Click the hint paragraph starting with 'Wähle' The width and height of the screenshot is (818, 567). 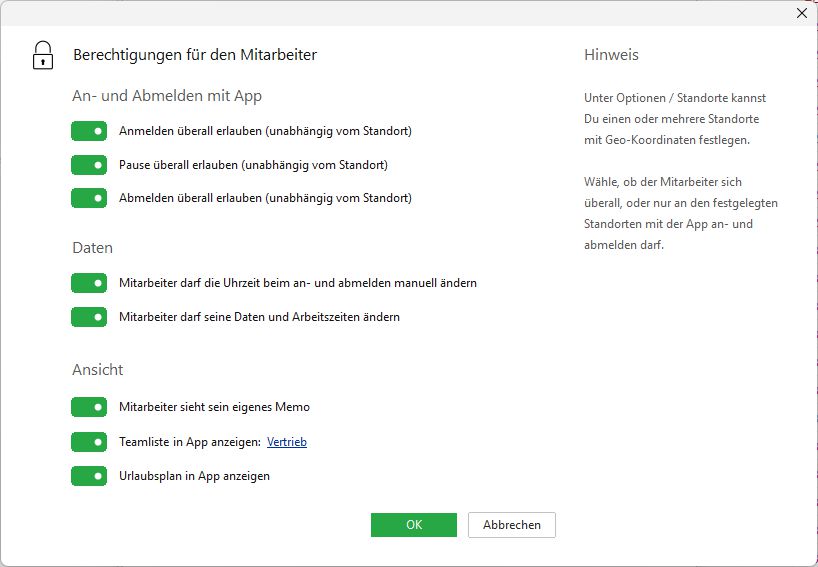[680, 213]
